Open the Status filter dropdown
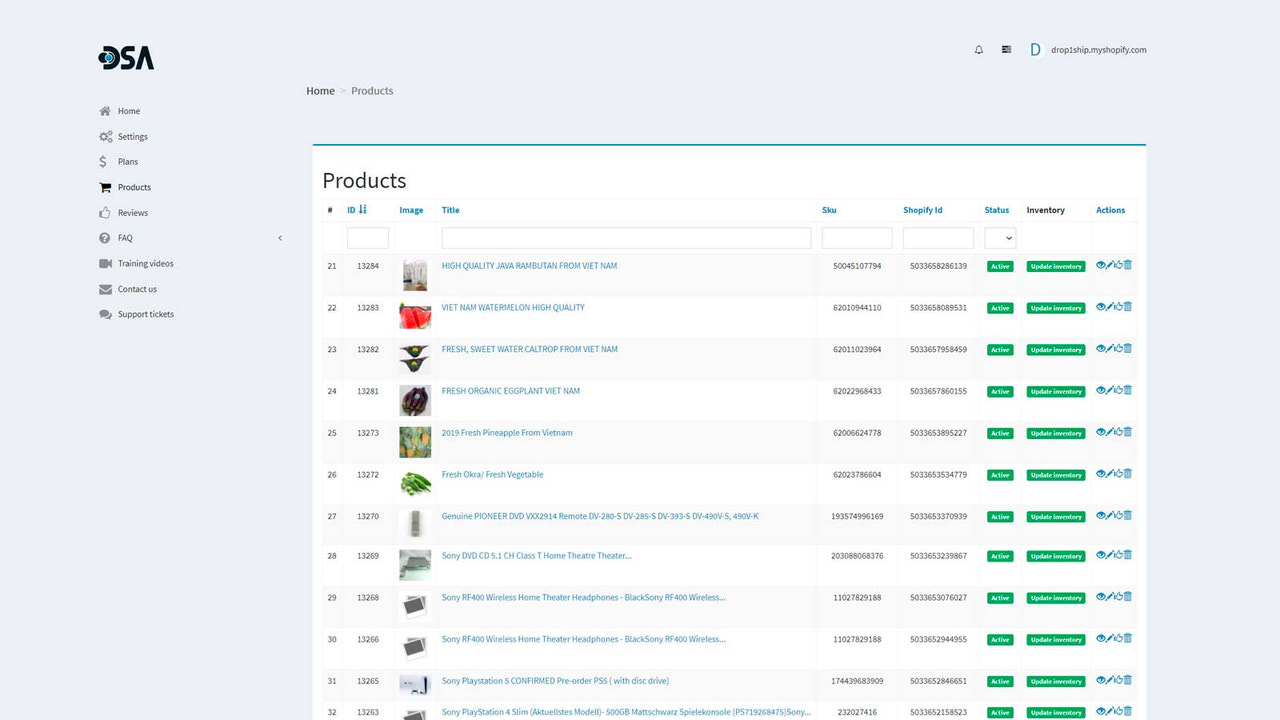 pos(999,237)
